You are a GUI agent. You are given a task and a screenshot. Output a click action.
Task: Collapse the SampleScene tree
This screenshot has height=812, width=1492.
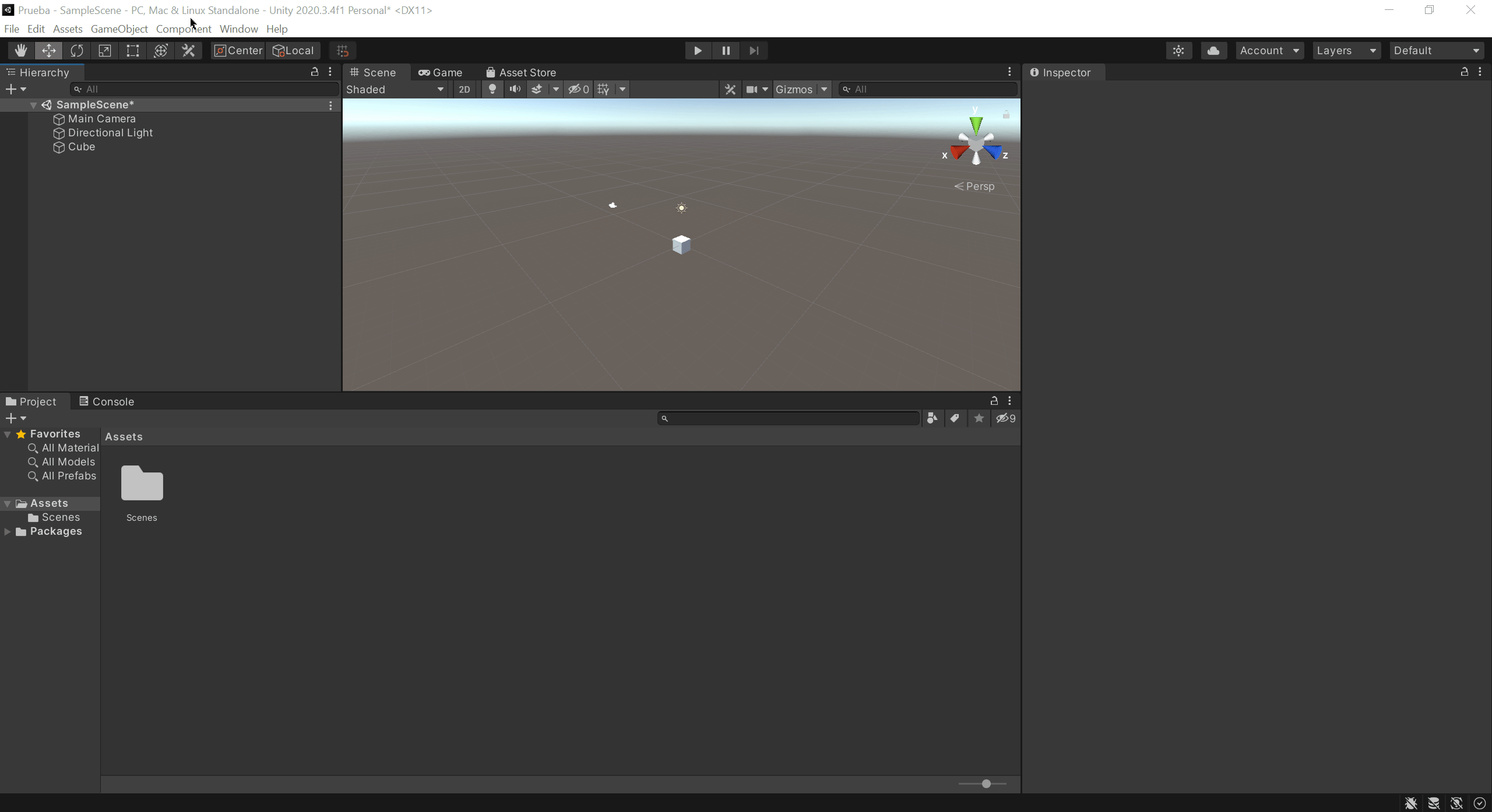pos(34,105)
